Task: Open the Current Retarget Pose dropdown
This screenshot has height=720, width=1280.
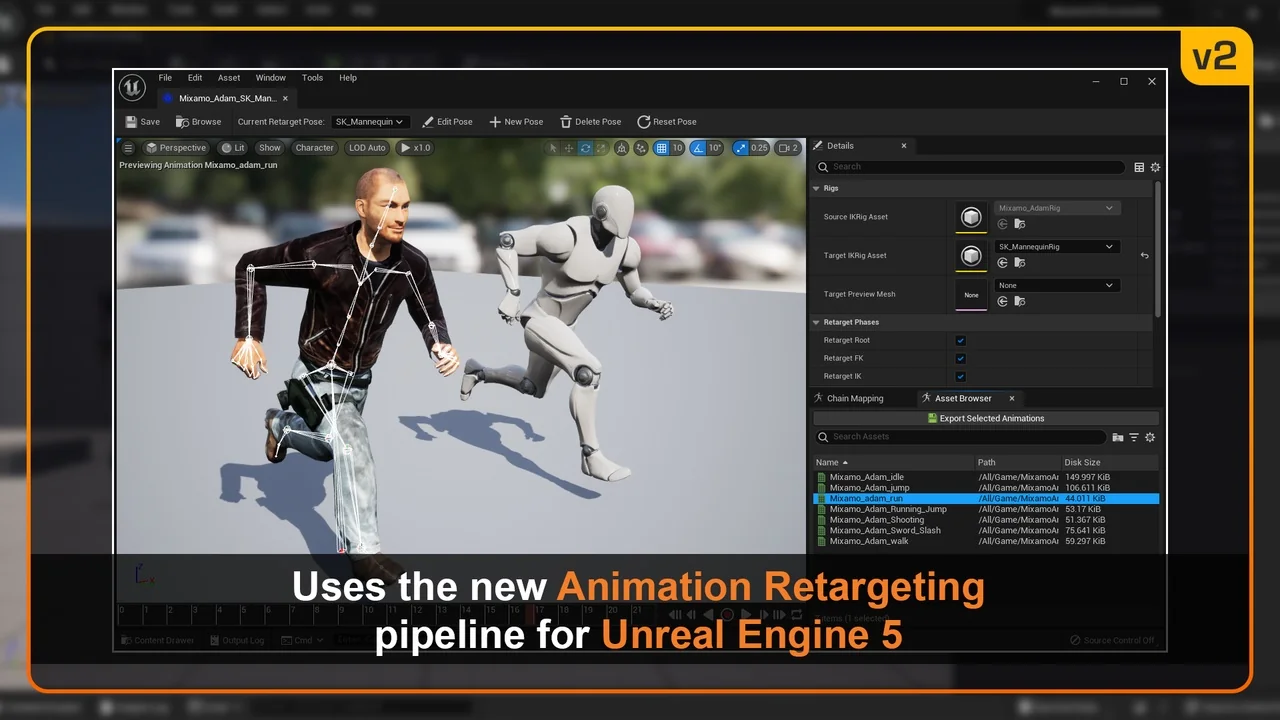Action: 369,122
